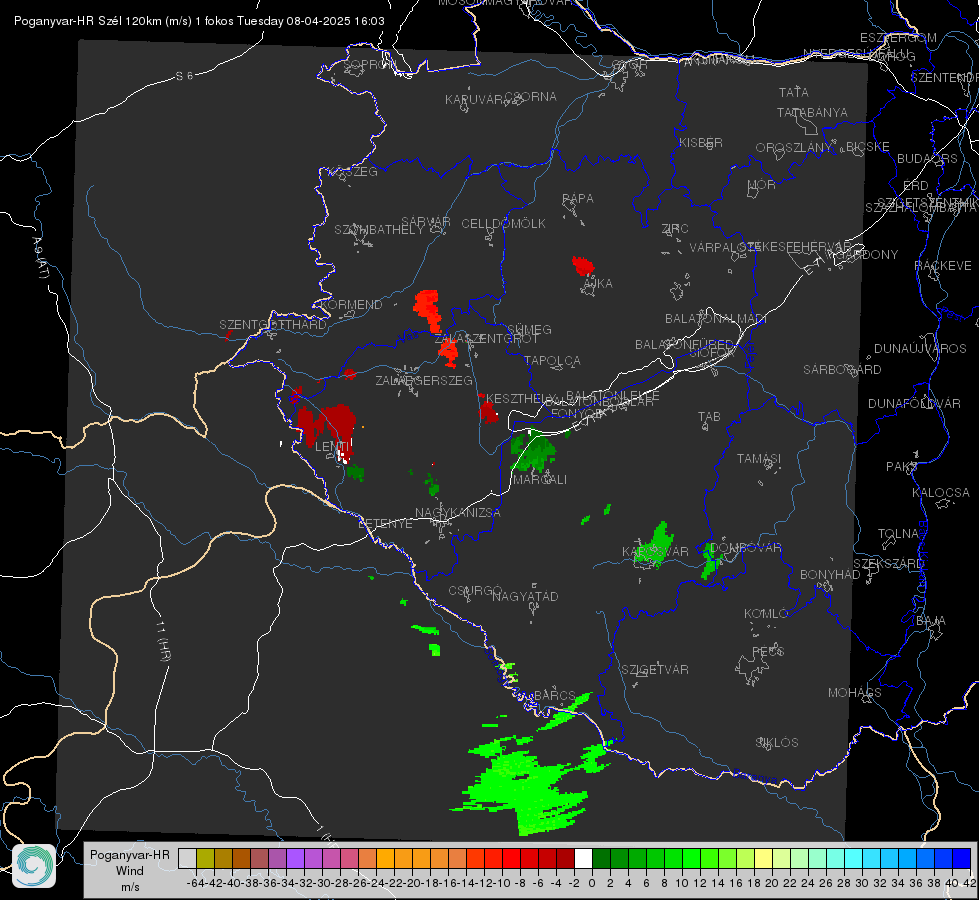The height and width of the screenshot is (900, 979).
Task: Select the pale yellow legend swatch between 18 and 20
Action: pos(764,858)
